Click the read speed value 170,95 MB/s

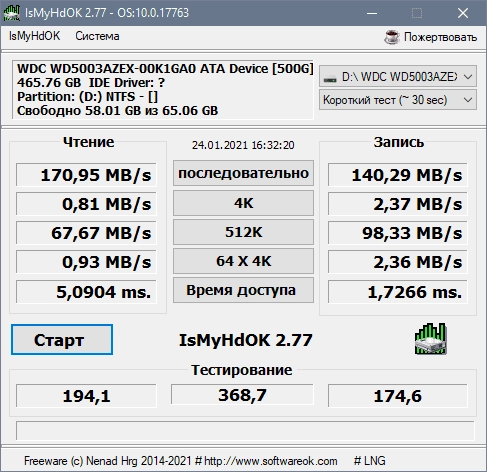point(86,174)
